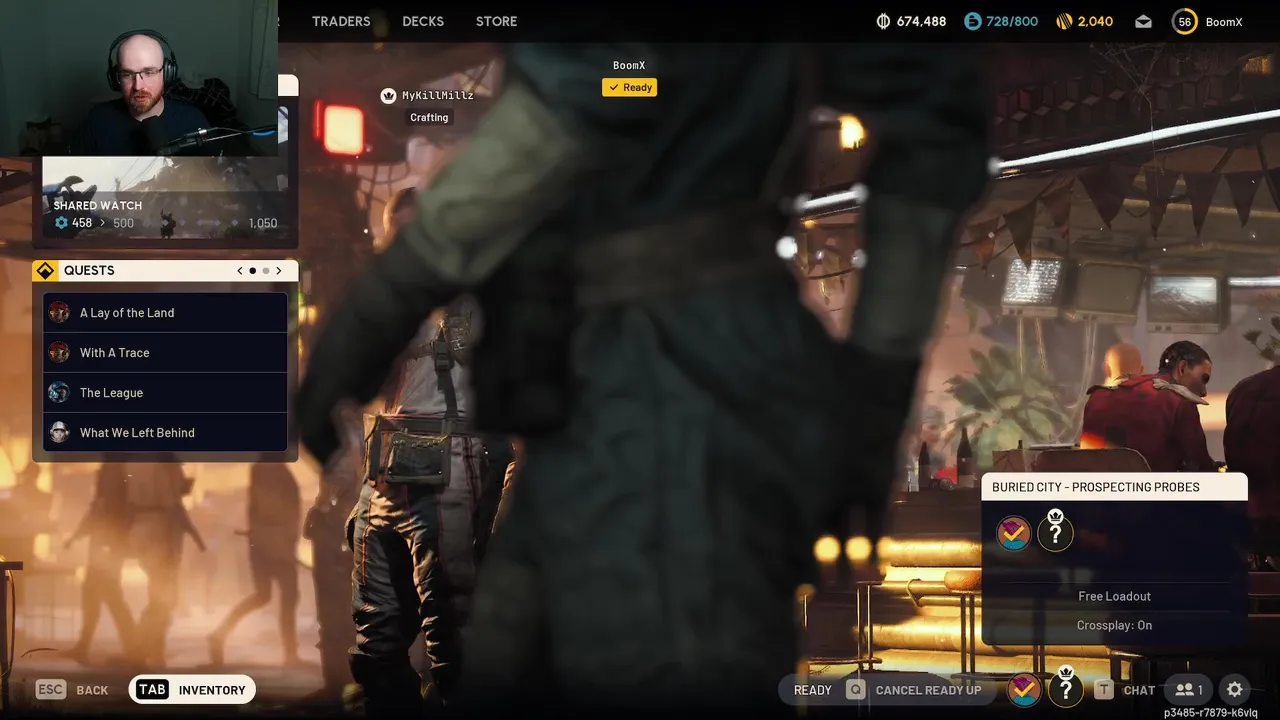Click With A Trace portrait icon
The image size is (1280, 720).
(x=59, y=352)
